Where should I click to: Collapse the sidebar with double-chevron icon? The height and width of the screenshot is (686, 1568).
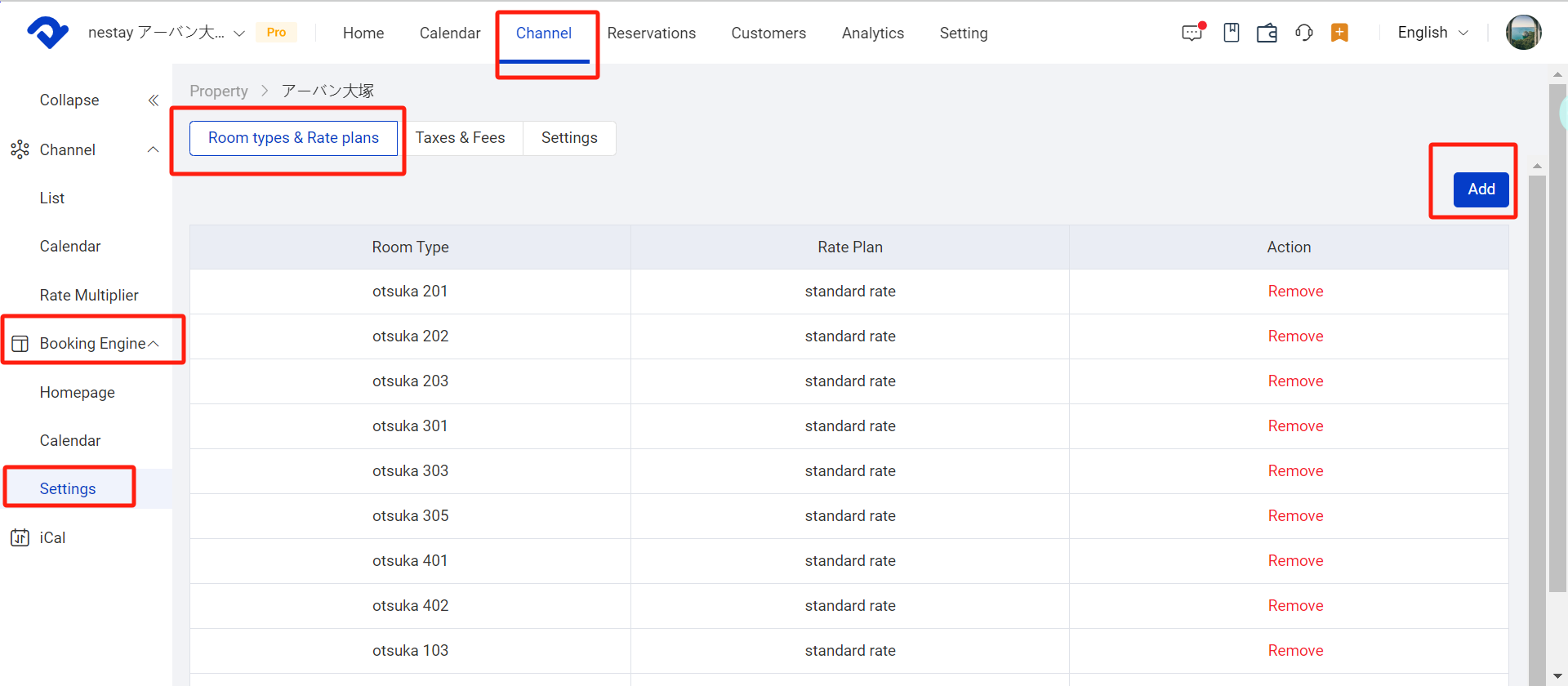coord(153,100)
